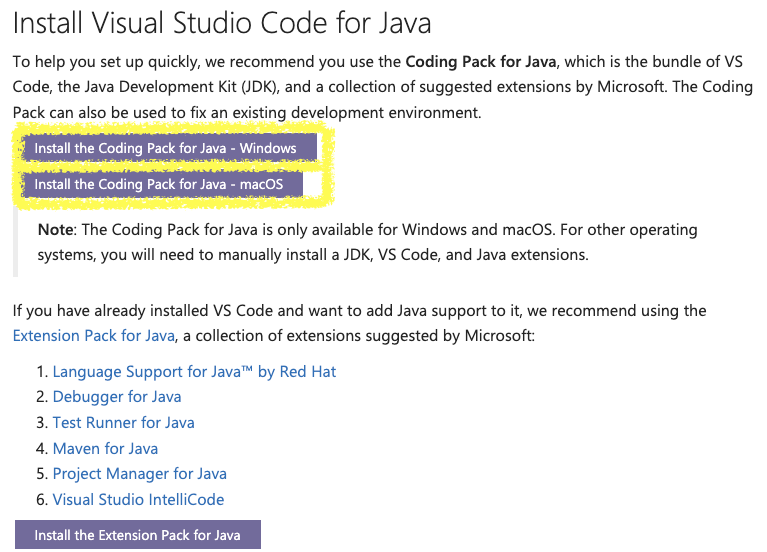This screenshot has height=552, width=767.
Task: Click the bold Coding Pack for Java text
Action: pos(481,62)
